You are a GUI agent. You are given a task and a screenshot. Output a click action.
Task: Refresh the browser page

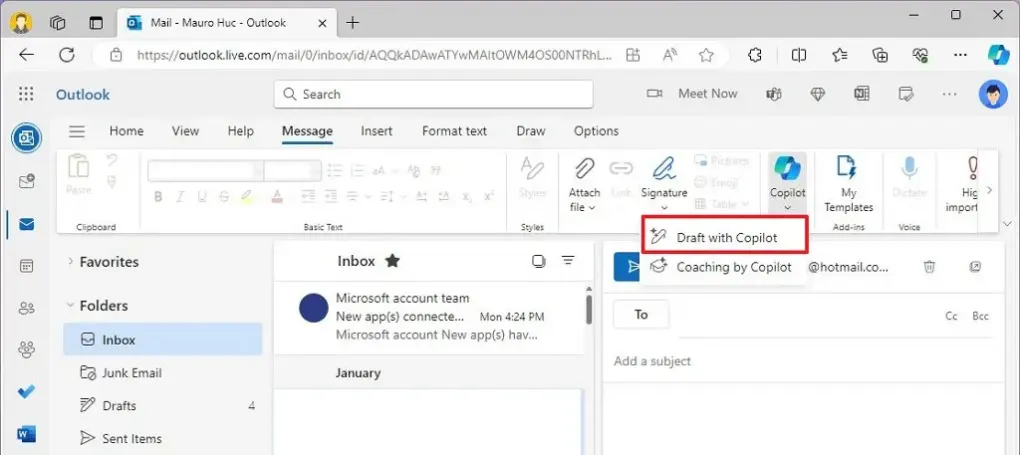click(66, 55)
